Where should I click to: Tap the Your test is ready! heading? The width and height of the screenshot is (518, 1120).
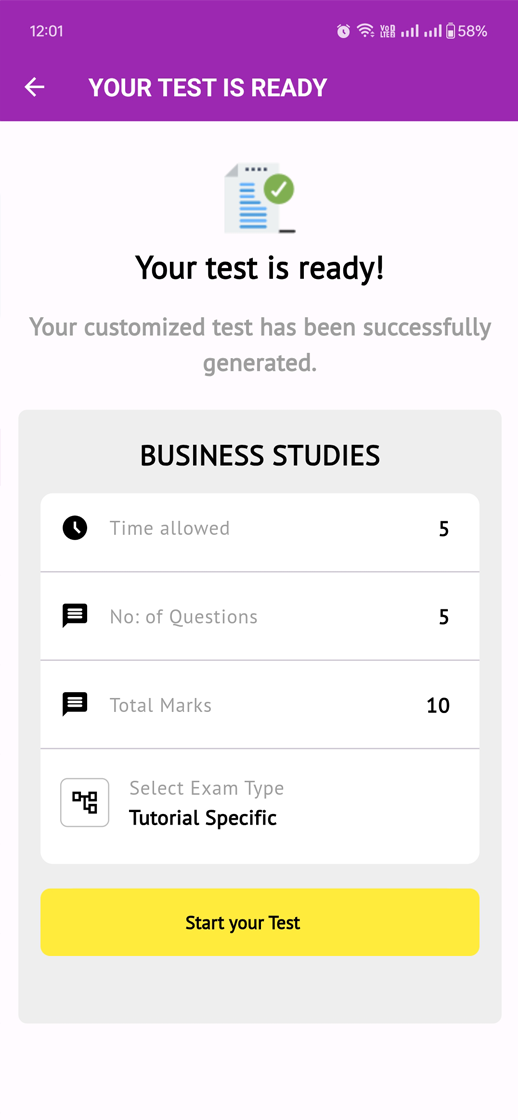[x=259, y=269]
